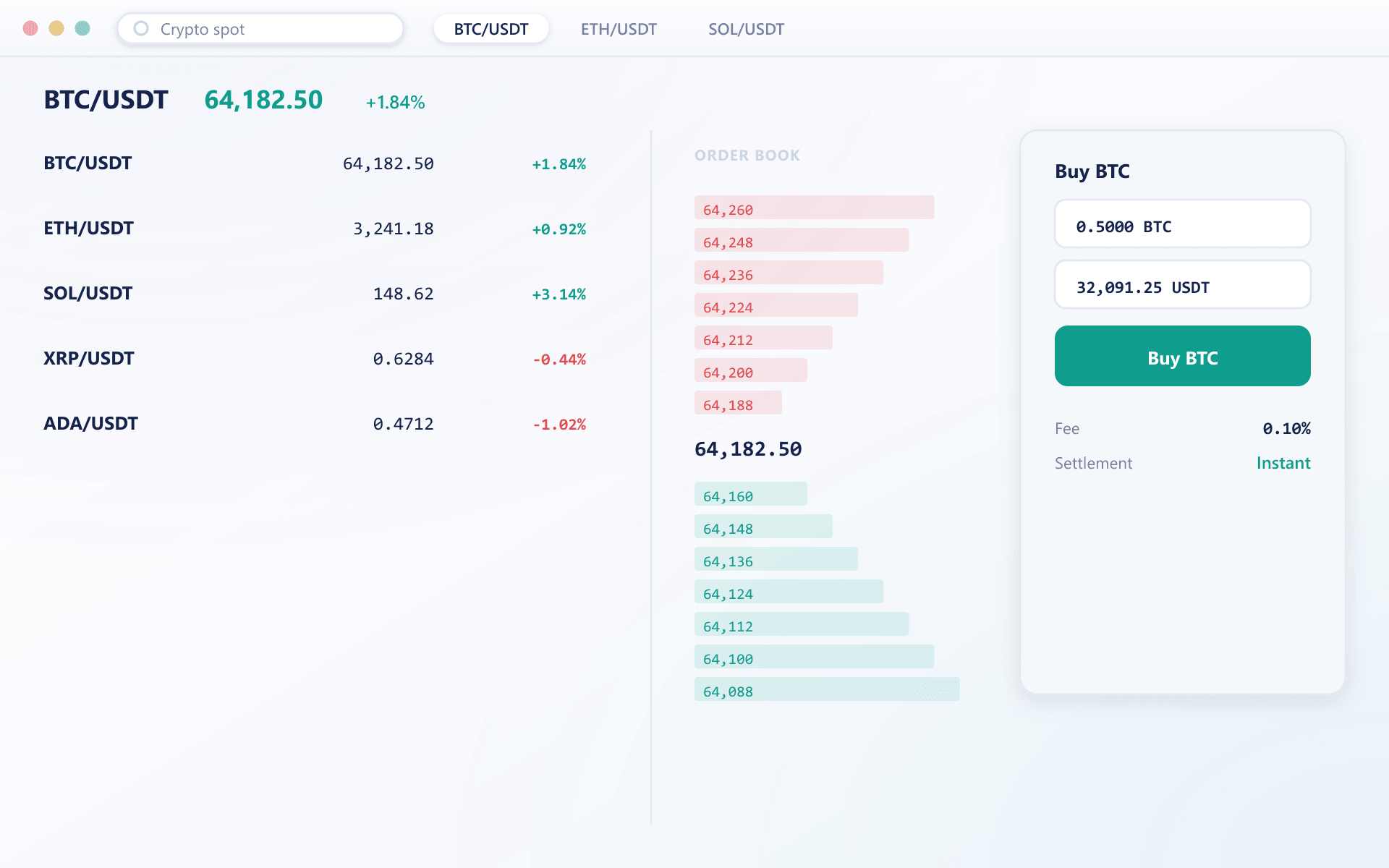Click the search icon in Crypto spot field

[141, 28]
